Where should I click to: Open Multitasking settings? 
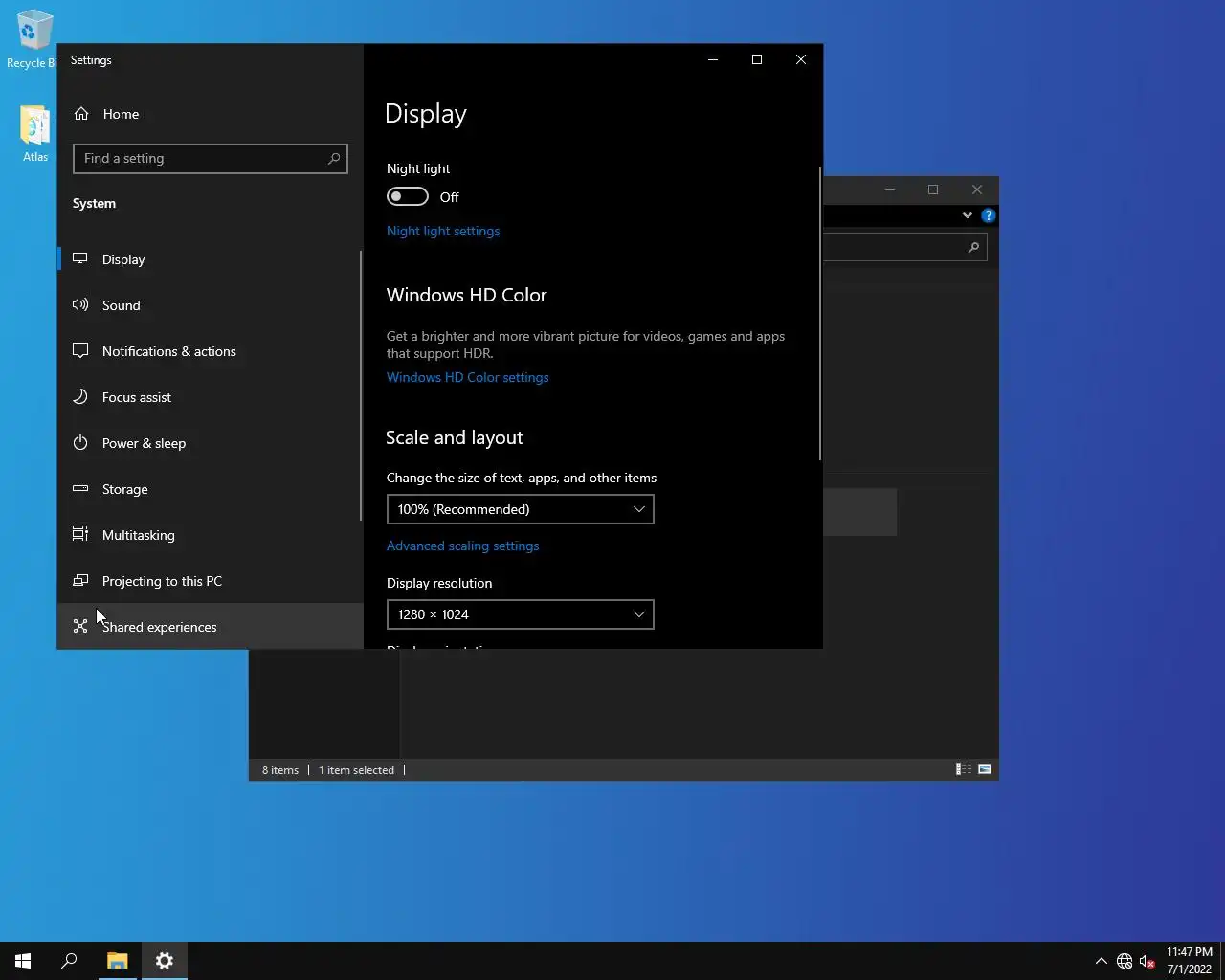click(210, 535)
